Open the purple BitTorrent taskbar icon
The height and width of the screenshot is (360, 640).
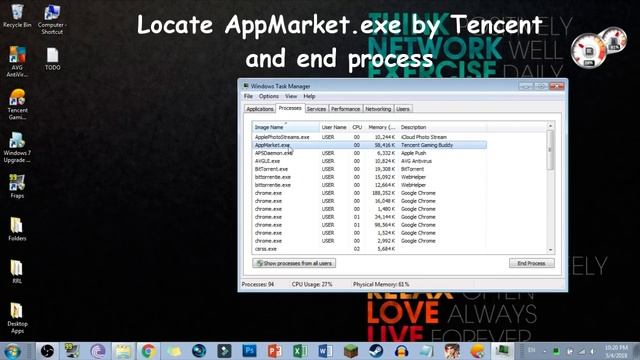point(98,351)
